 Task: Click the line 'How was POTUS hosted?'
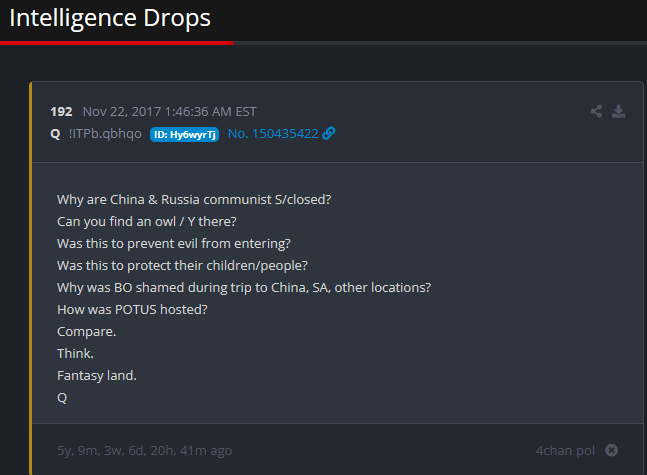click(132, 309)
